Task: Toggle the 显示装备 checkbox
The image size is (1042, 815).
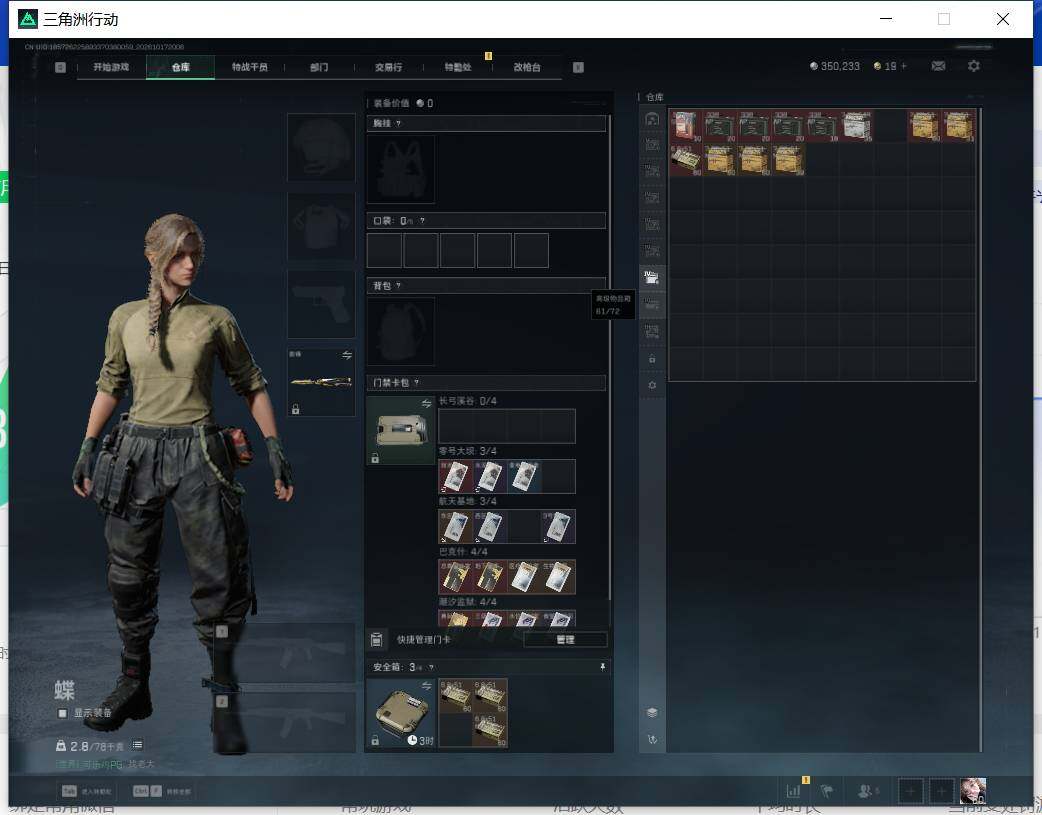Action: [62, 713]
